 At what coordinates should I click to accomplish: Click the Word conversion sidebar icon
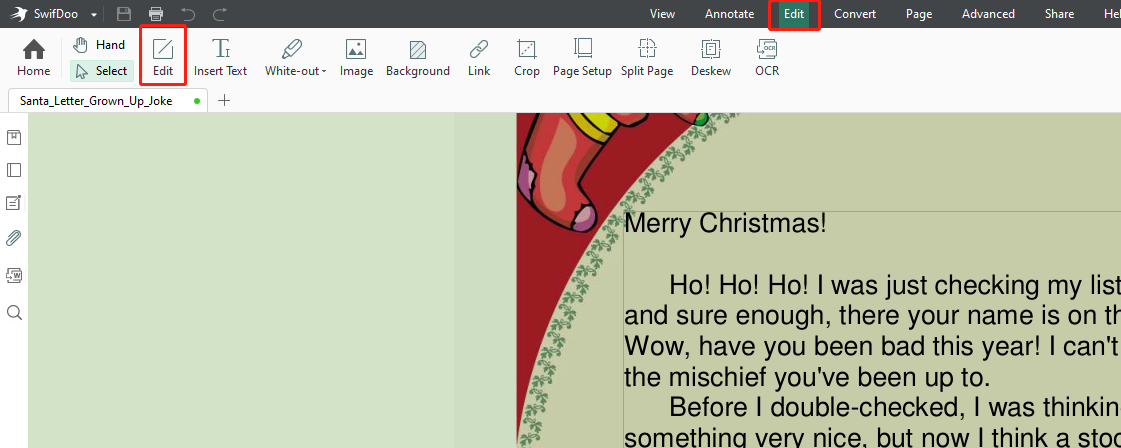pyautogui.click(x=14, y=275)
